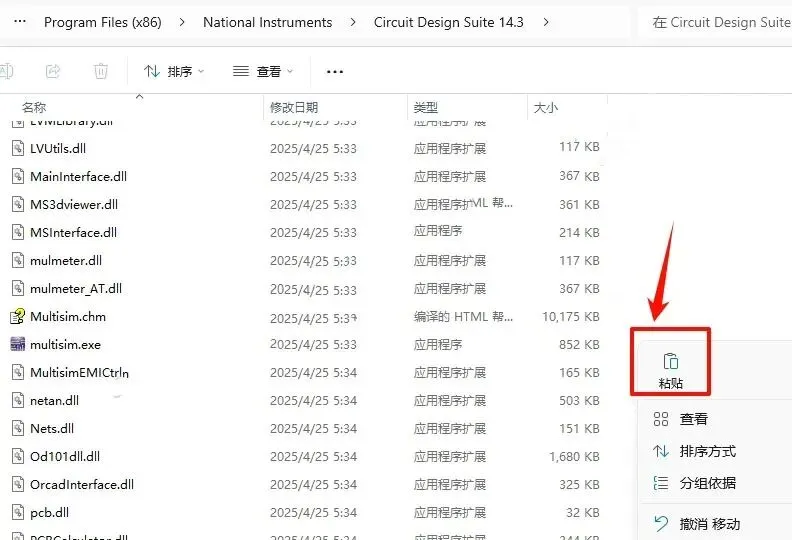This screenshot has height=540, width=792.
Task: Click the MainInterface.dll file icon
Action: [18, 176]
